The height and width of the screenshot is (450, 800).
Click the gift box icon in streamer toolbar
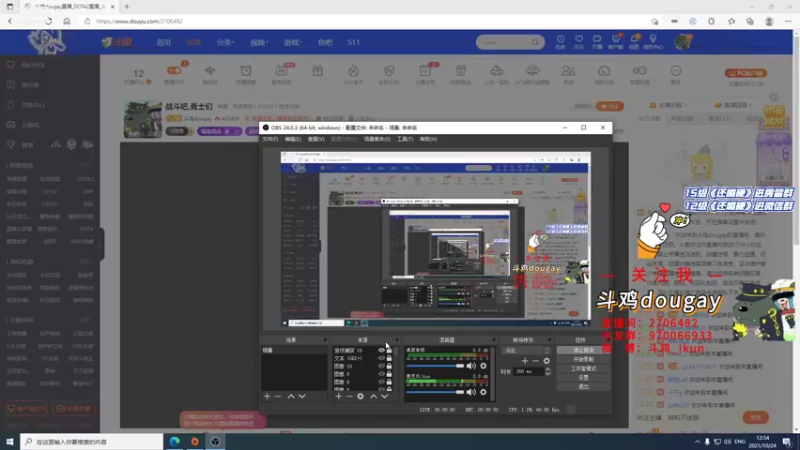point(317,71)
